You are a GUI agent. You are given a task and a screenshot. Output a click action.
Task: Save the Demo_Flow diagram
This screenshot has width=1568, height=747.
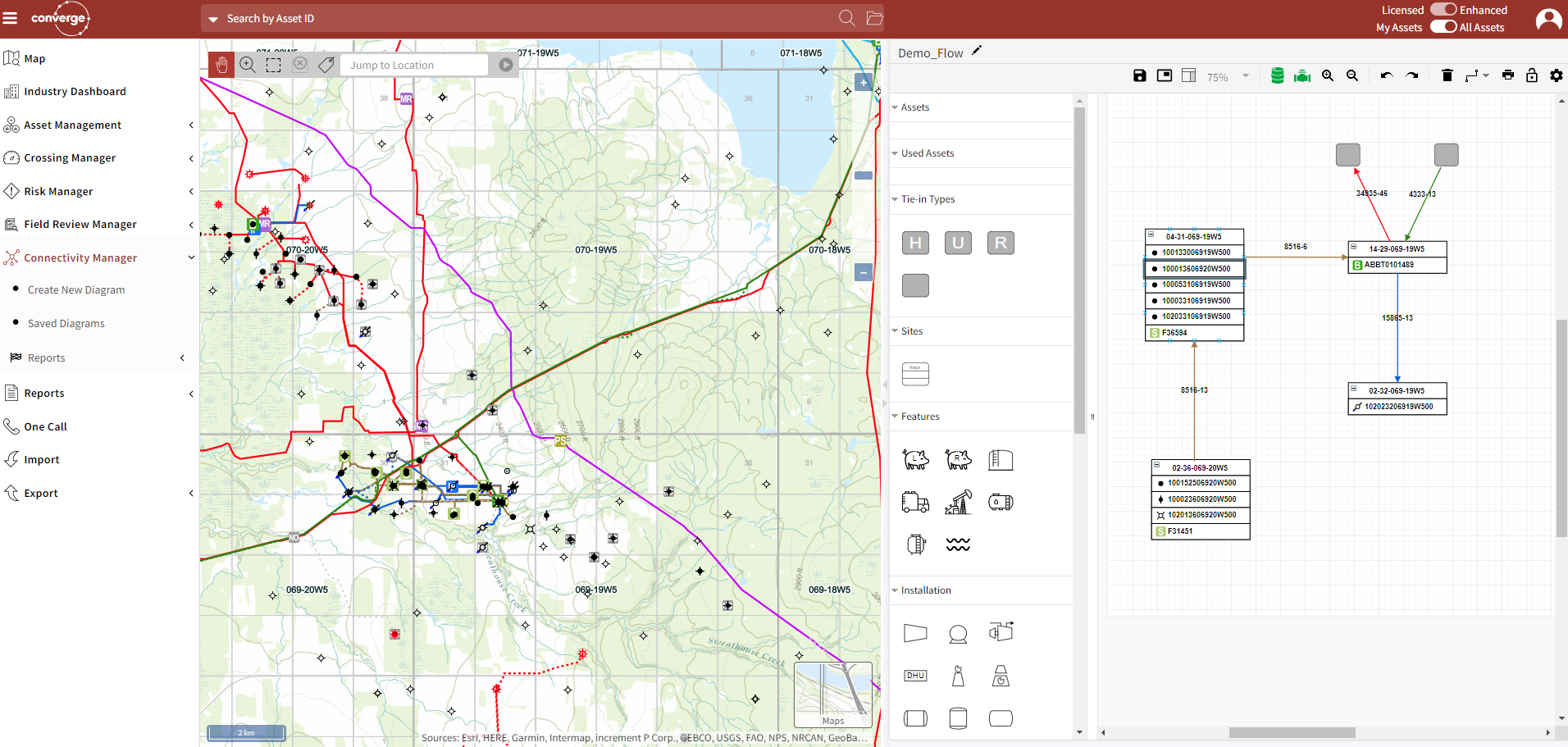[x=1140, y=75]
